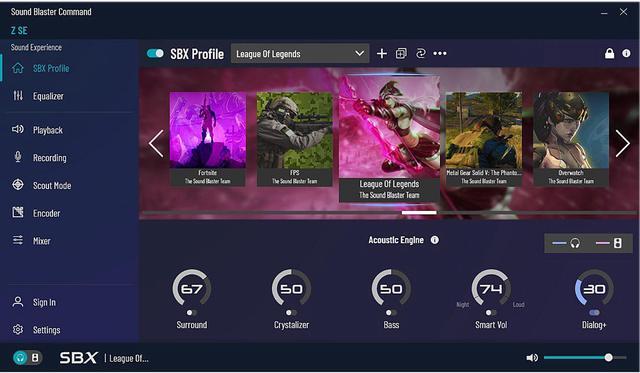The height and width of the screenshot is (373, 640).
Task: Adjust the master volume slider
Action: [585, 358]
